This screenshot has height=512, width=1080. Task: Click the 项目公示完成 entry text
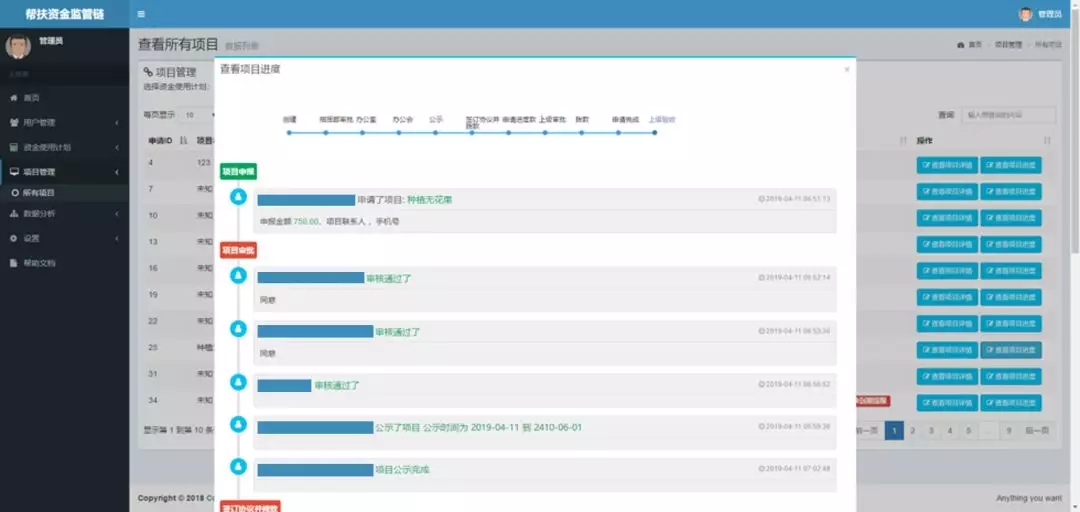pos(402,470)
